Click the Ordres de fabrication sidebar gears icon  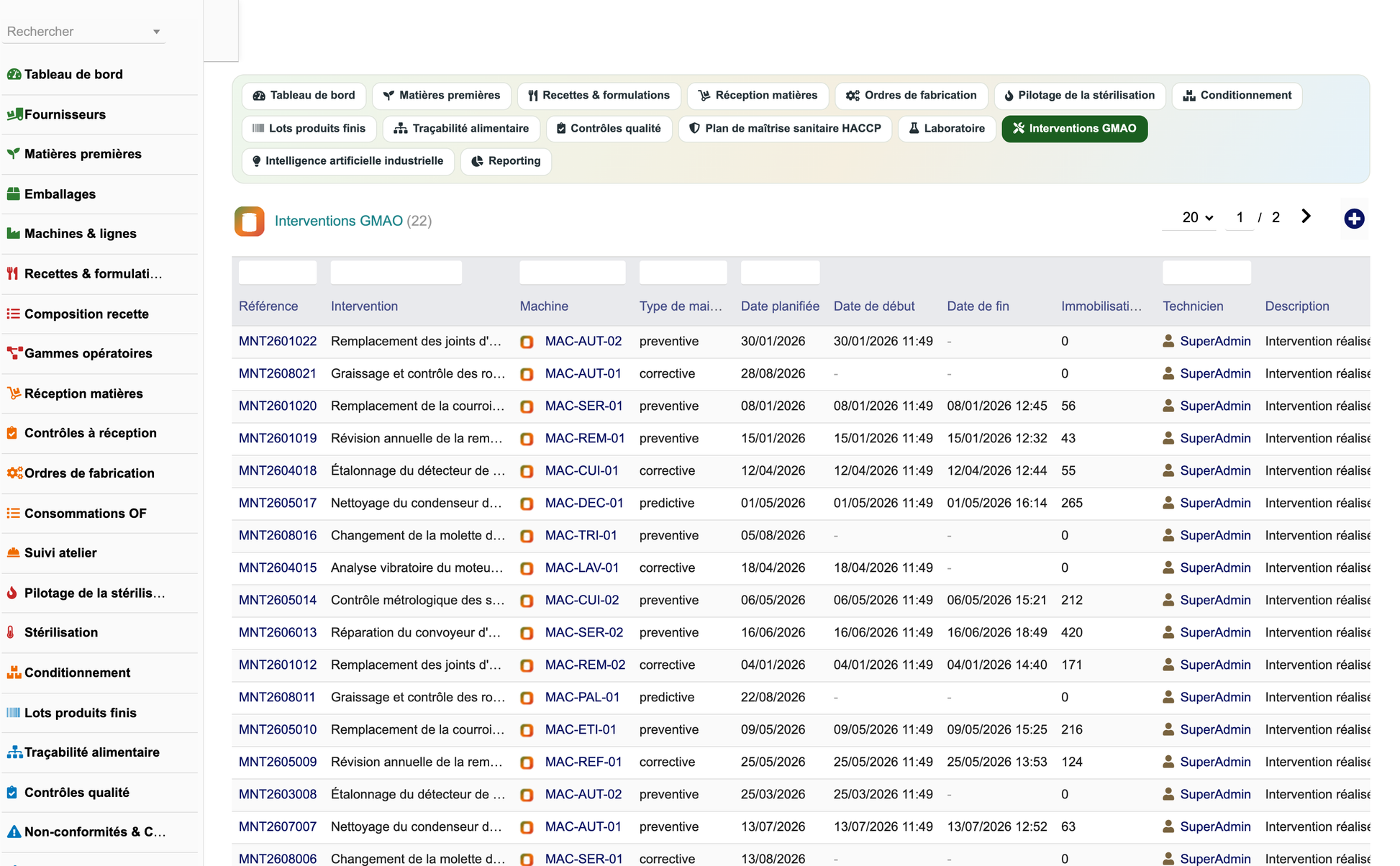(14, 473)
